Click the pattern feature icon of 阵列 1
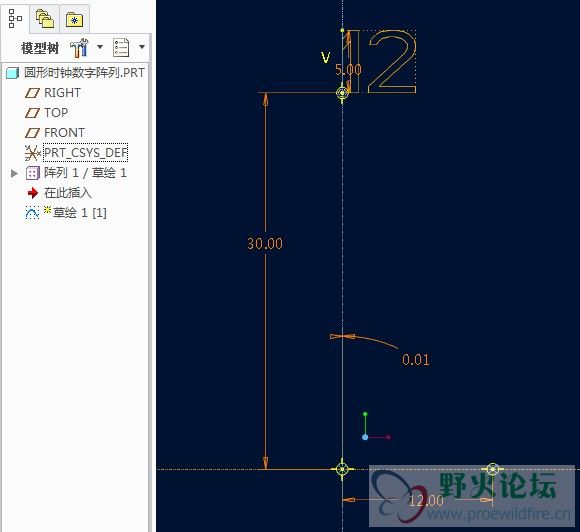Viewport: 580px width, 532px height. point(32,173)
